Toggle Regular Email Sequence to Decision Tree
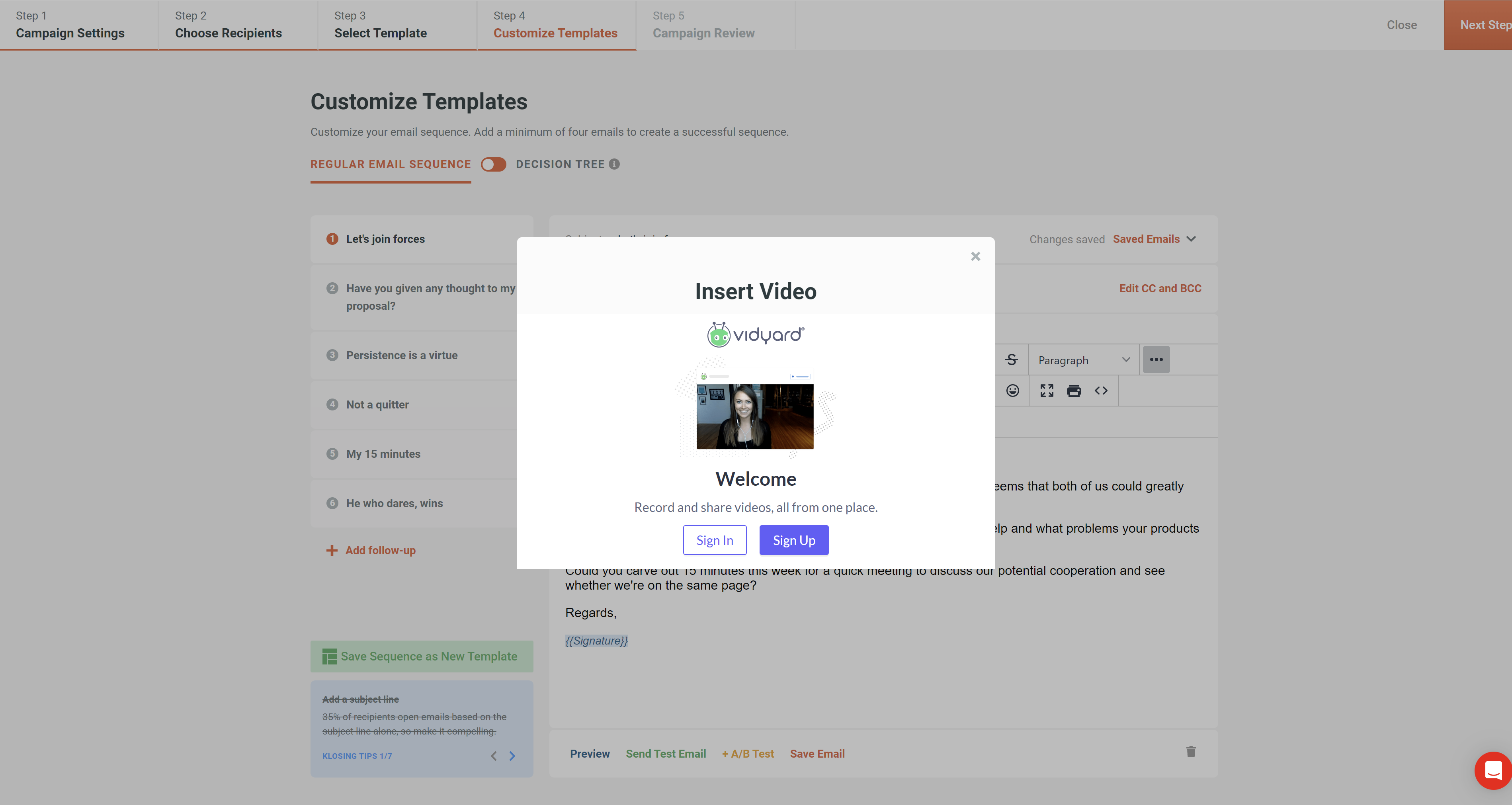This screenshot has height=805, width=1512. pyautogui.click(x=493, y=164)
